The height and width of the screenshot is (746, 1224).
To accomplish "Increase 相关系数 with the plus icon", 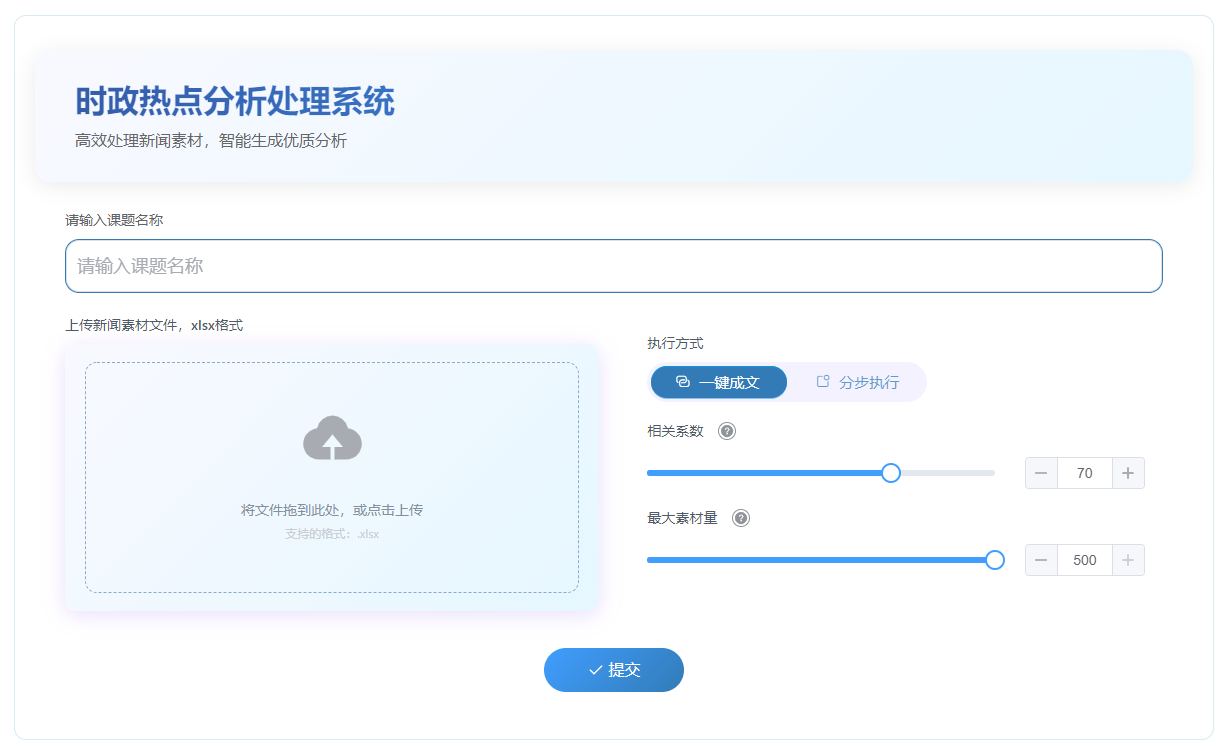I will (x=1128, y=472).
